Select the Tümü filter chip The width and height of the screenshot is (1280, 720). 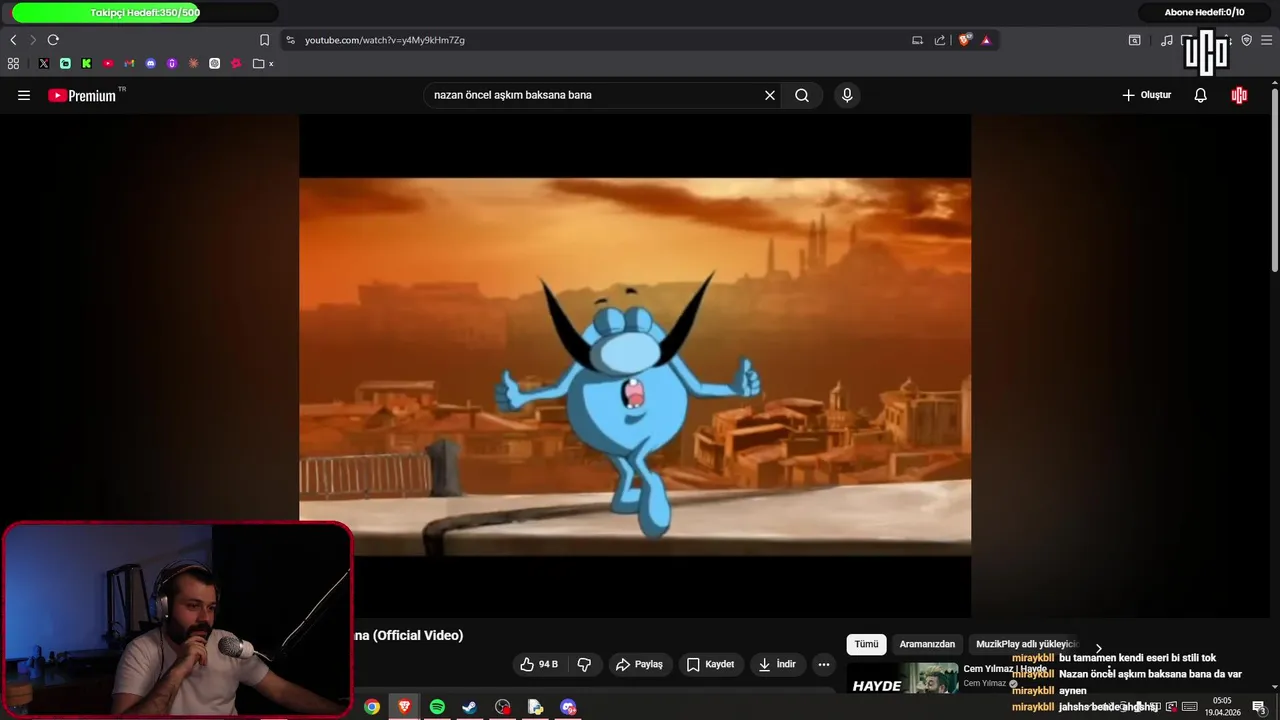(x=866, y=644)
